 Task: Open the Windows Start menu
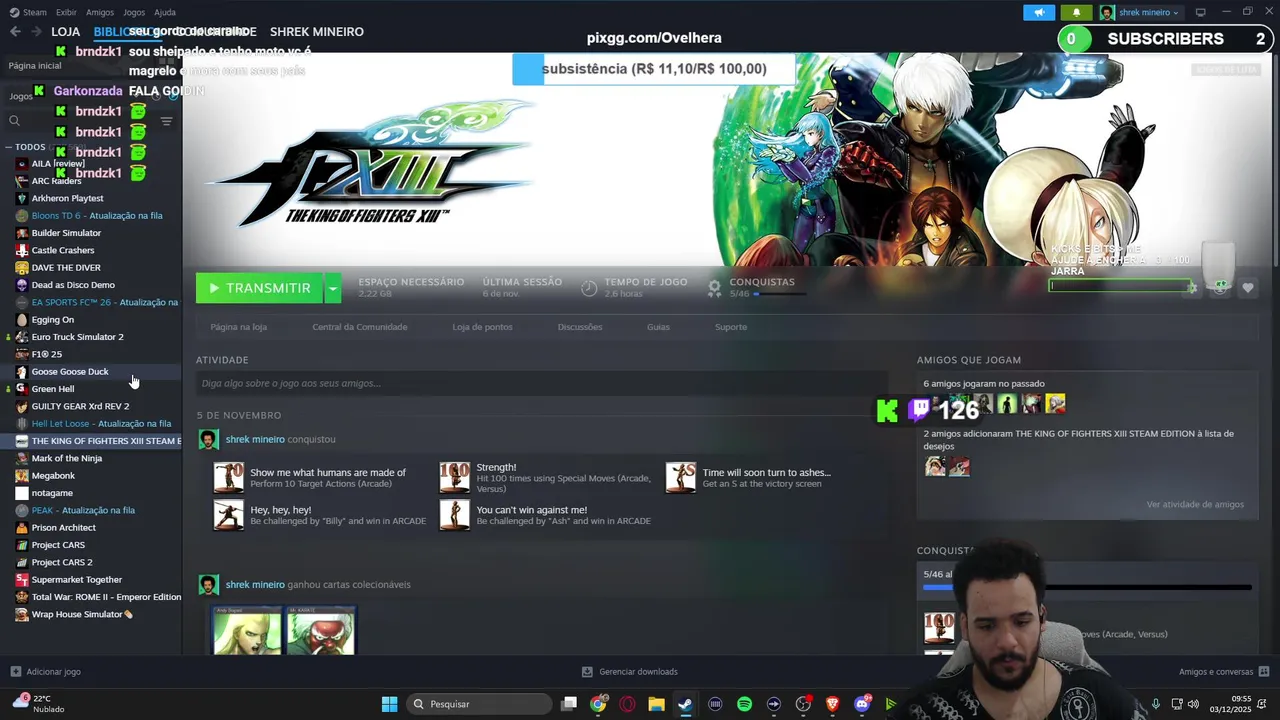pyautogui.click(x=389, y=704)
